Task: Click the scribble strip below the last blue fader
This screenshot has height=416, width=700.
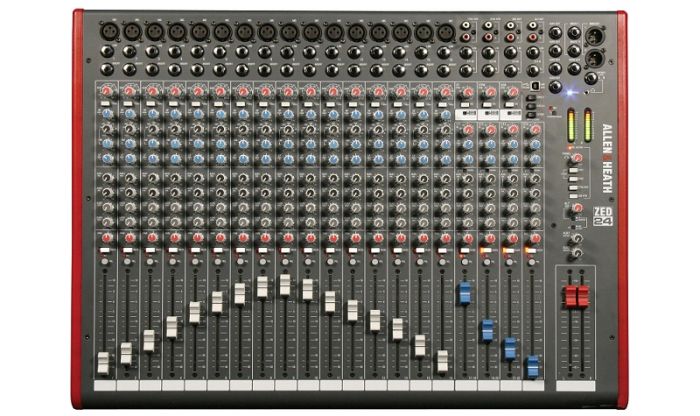Action: tap(533, 386)
